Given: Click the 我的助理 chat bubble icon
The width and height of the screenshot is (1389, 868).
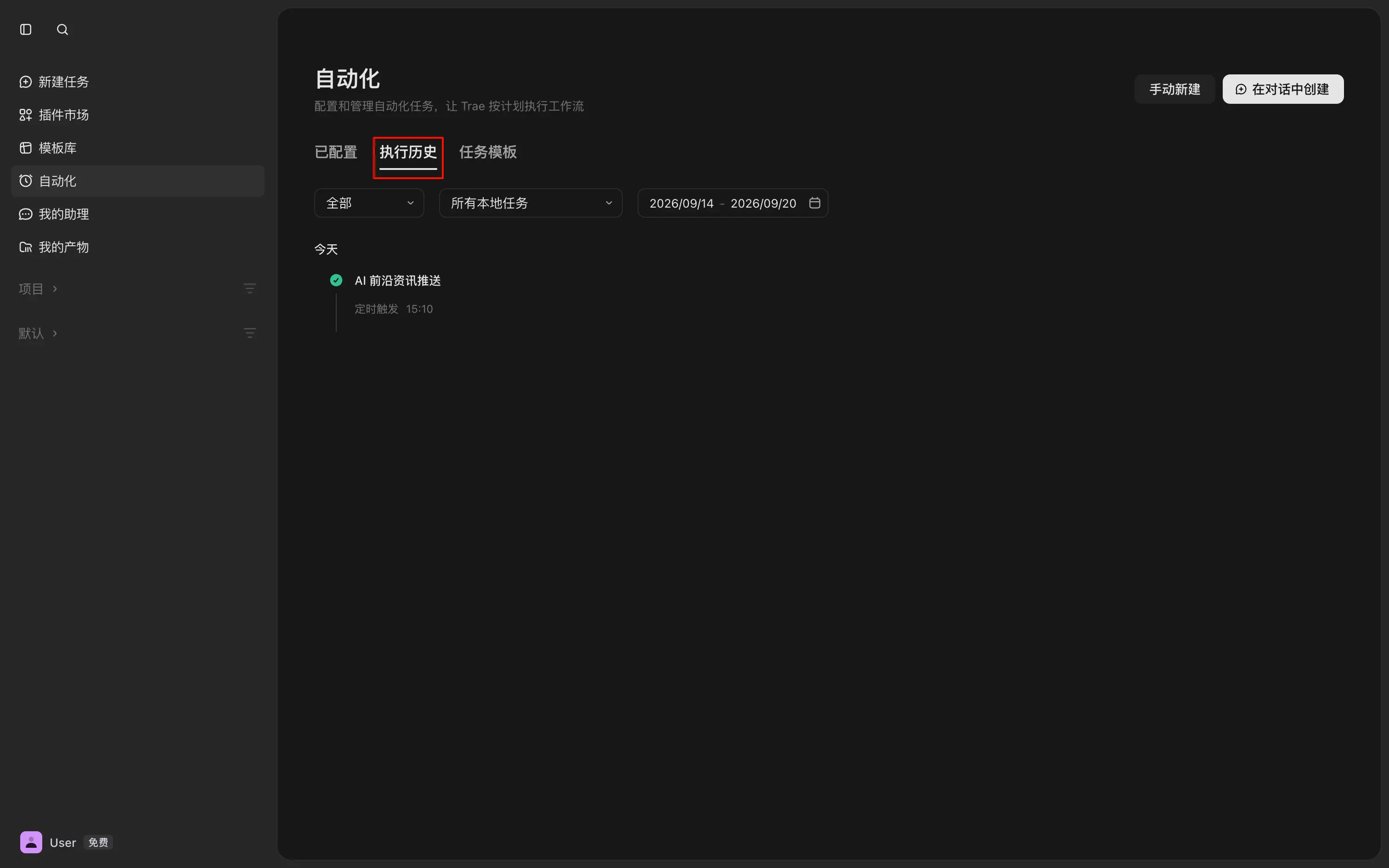Looking at the screenshot, I should coord(25,214).
